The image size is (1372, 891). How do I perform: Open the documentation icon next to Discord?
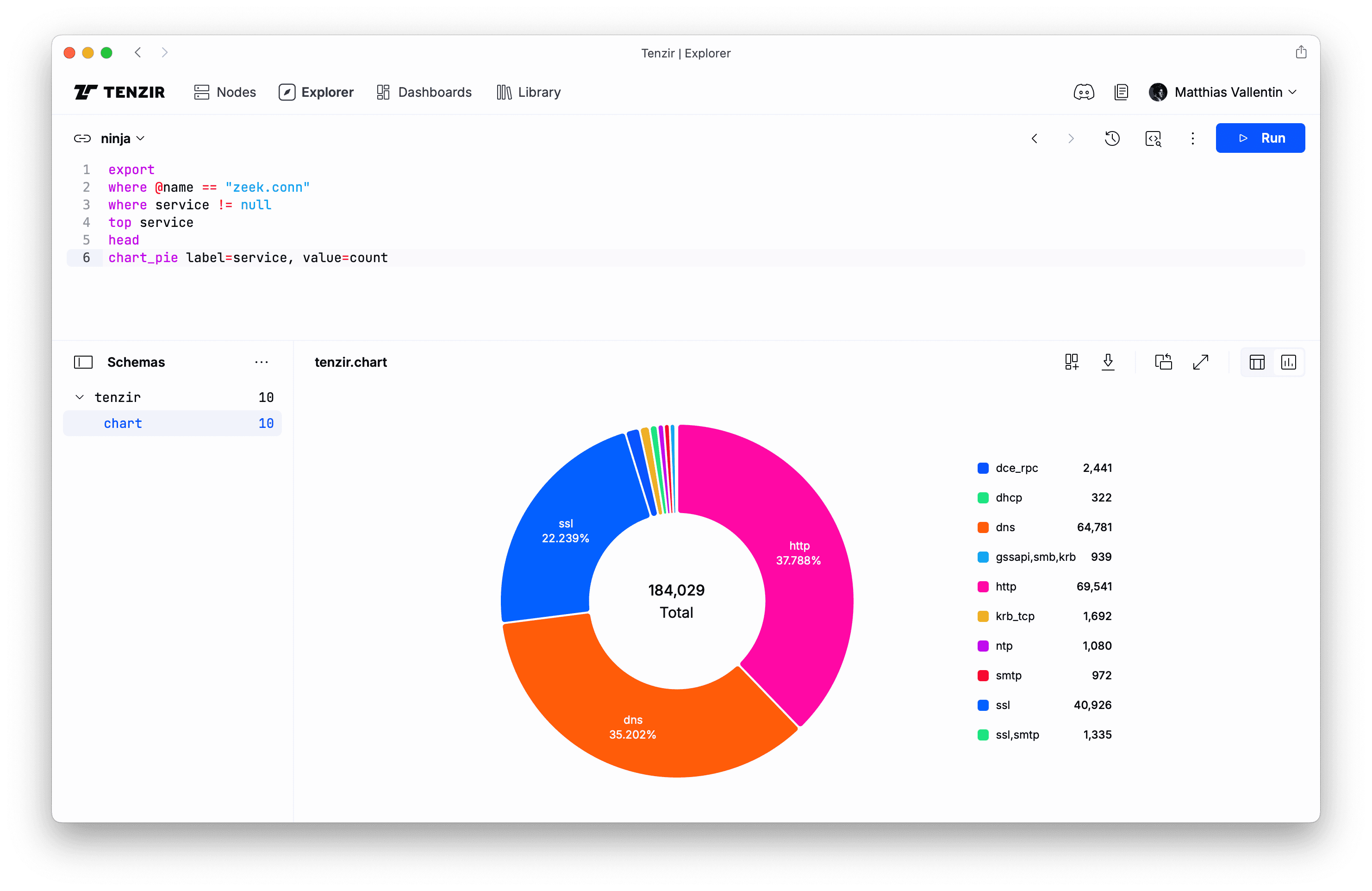tap(1121, 92)
